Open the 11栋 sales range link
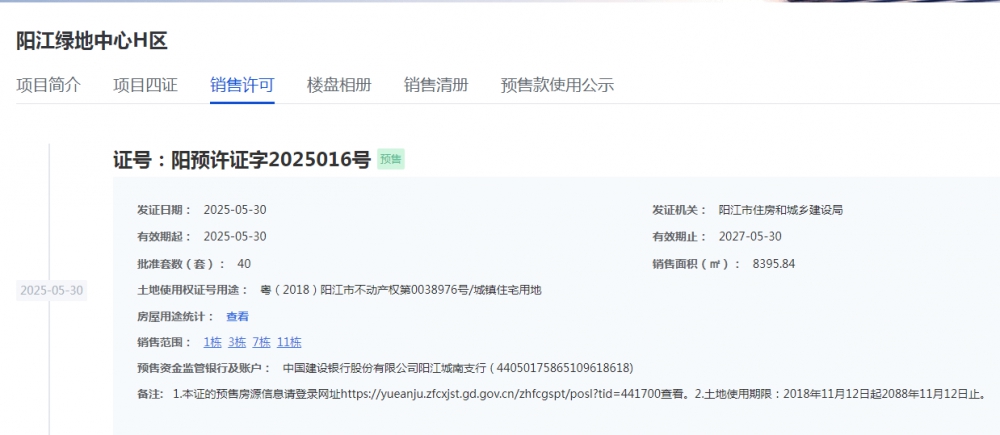 click(x=289, y=342)
